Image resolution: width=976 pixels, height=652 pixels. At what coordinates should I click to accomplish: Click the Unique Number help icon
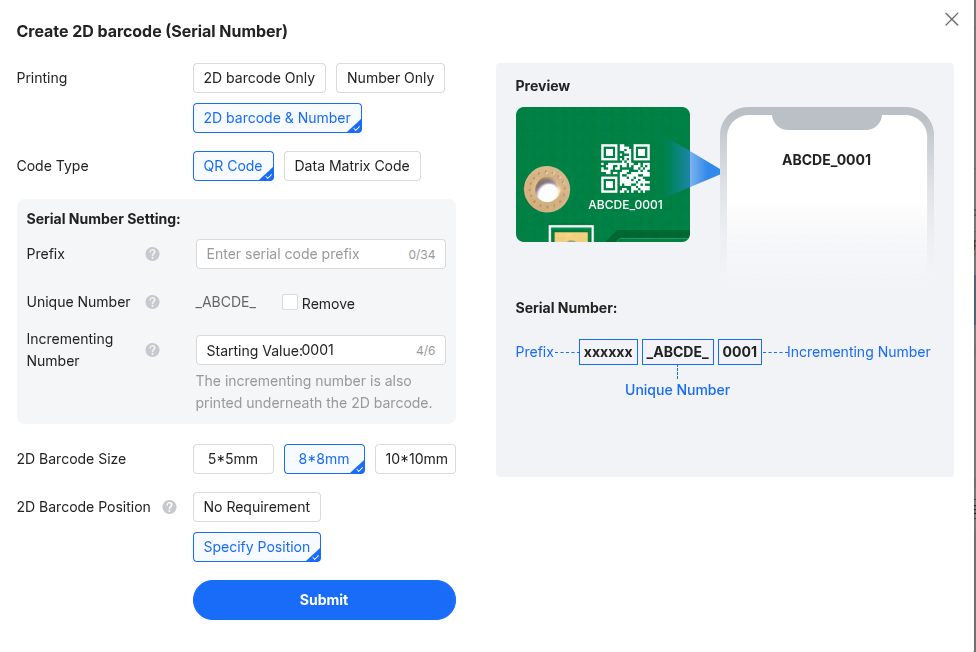tap(152, 302)
